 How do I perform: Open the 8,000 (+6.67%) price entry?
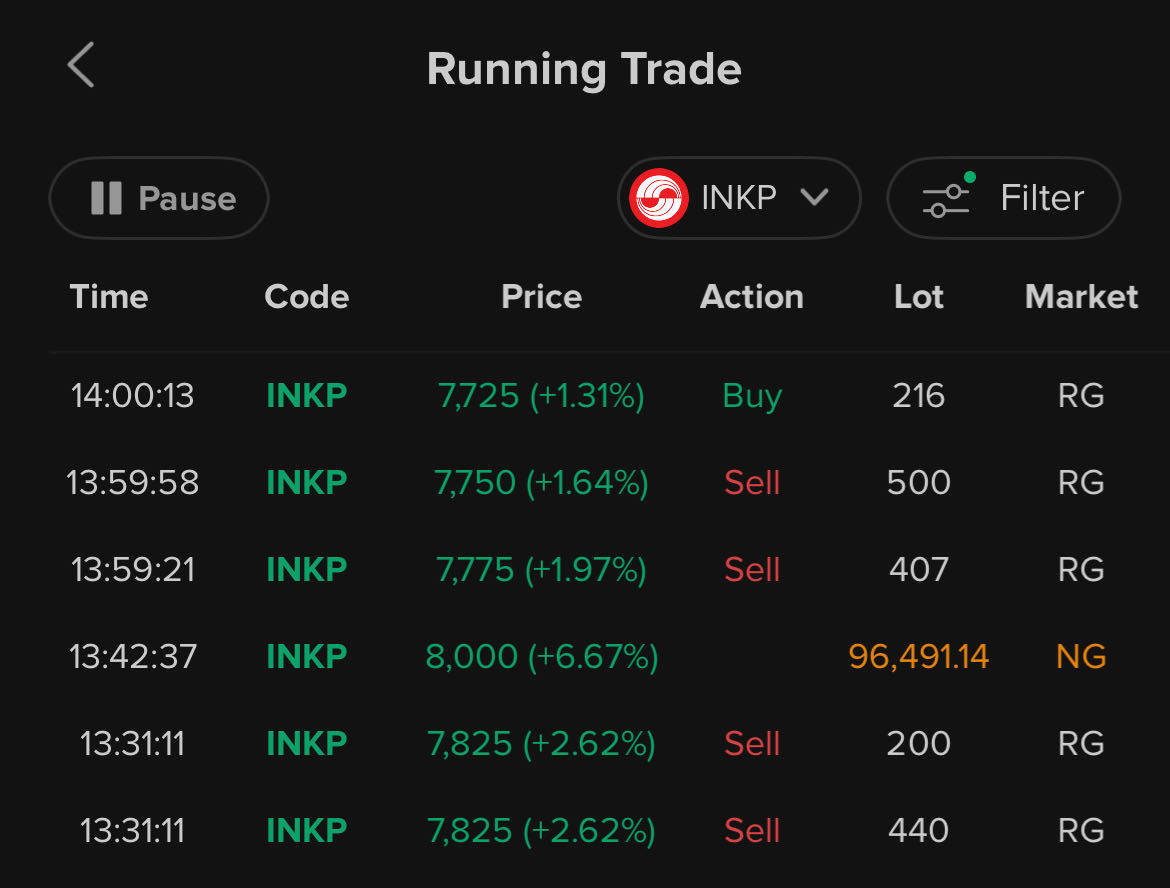pyautogui.click(x=541, y=657)
